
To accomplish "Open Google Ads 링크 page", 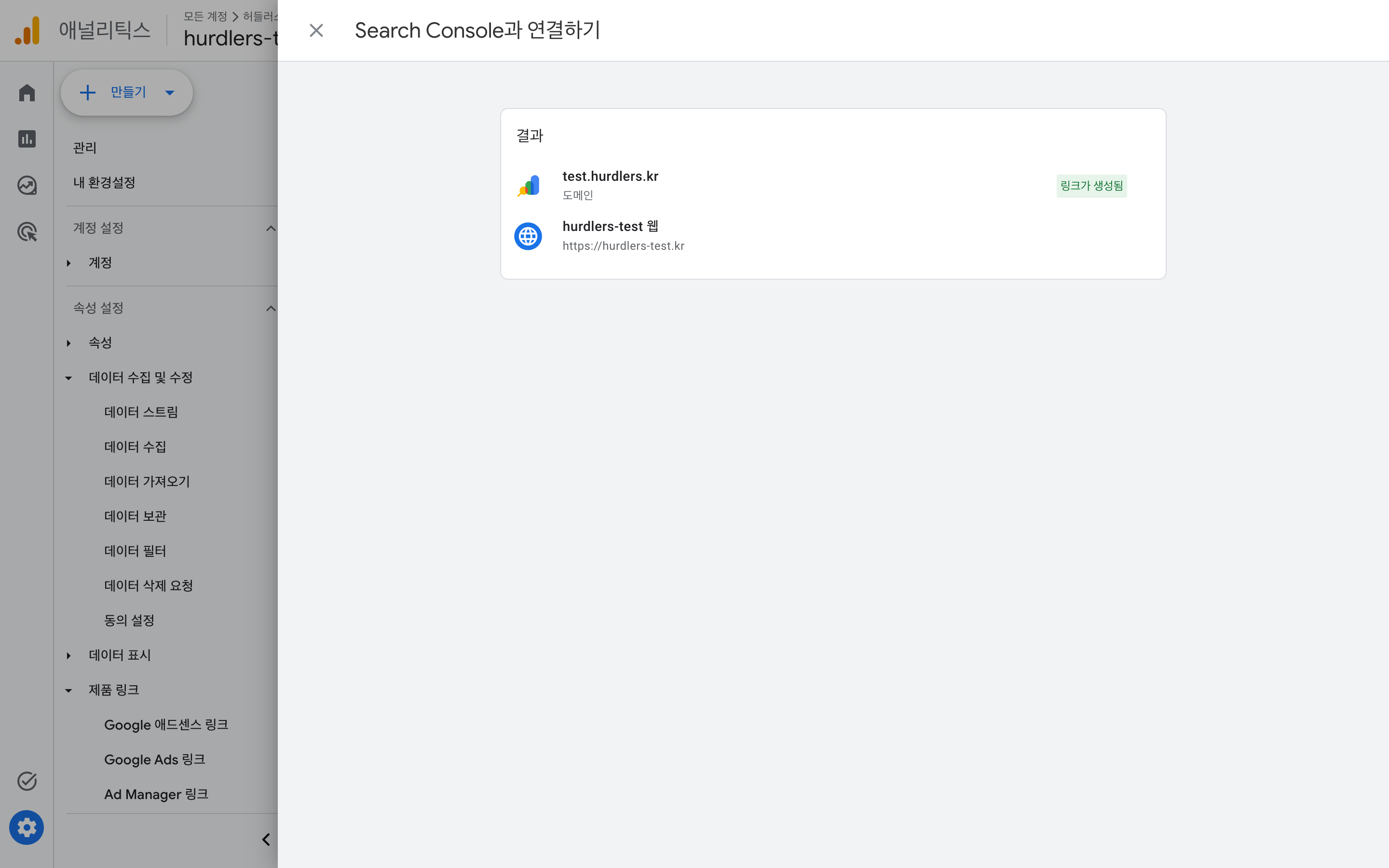I will [x=154, y=759].
